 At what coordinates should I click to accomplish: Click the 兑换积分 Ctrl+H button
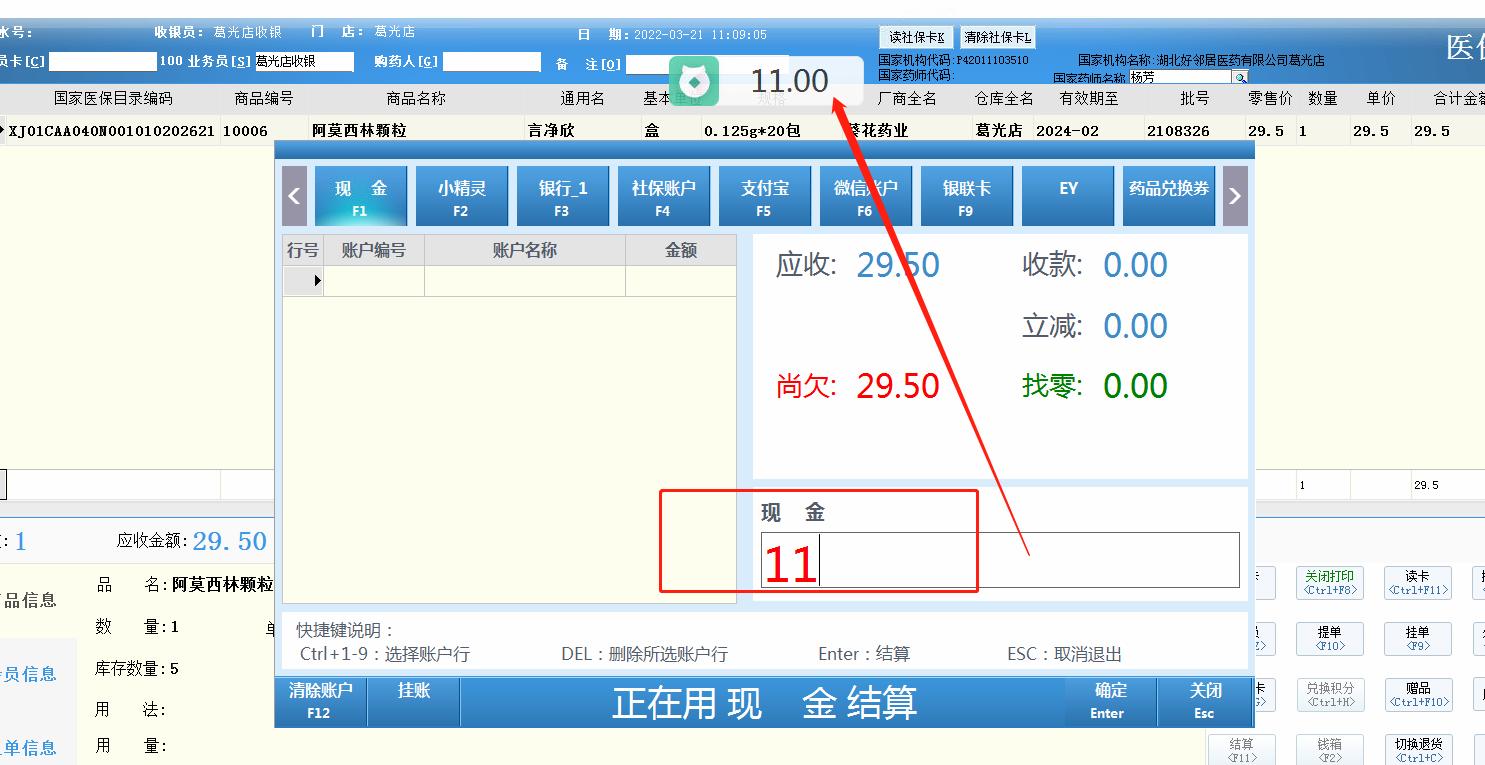click(1329, 695)
